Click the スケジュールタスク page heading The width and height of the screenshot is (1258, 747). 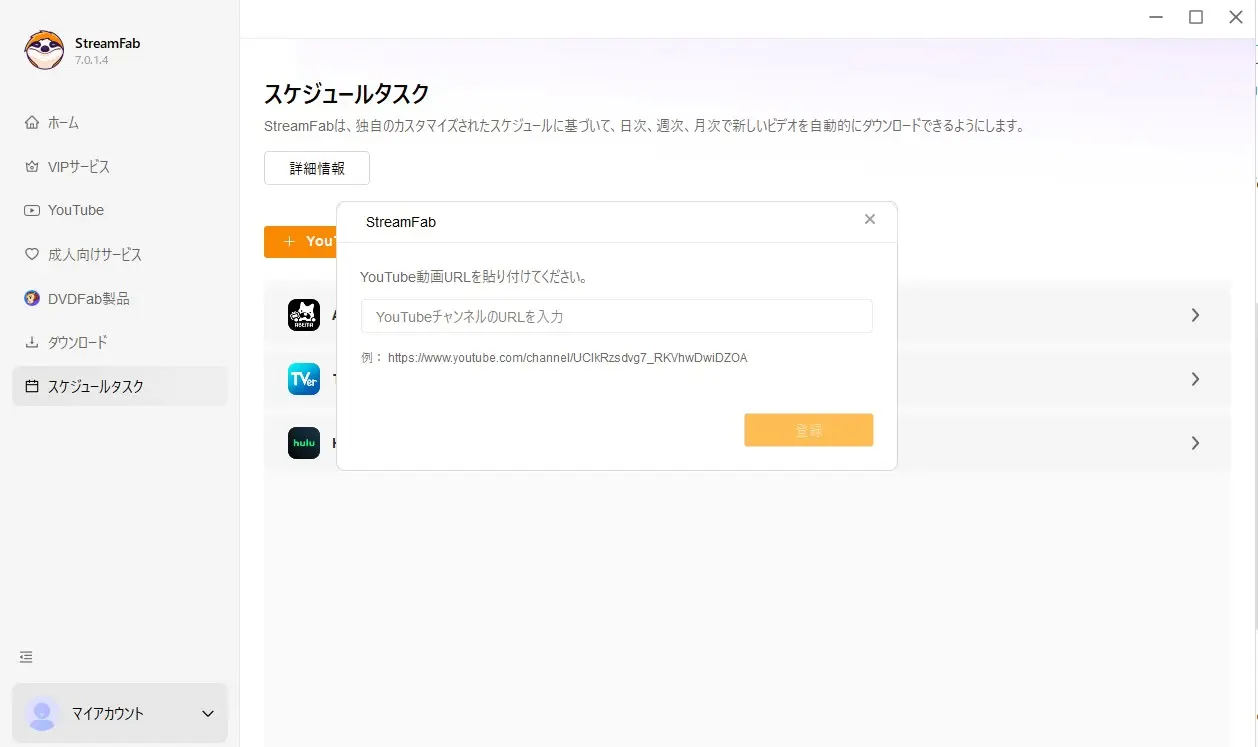coord(347,94)
